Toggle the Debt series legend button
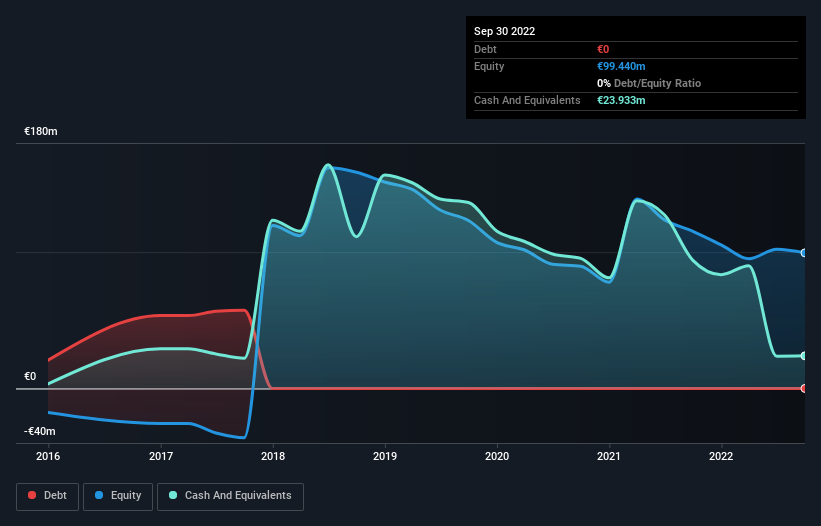This screenshot has height=526, width=821. click(47, 496)
